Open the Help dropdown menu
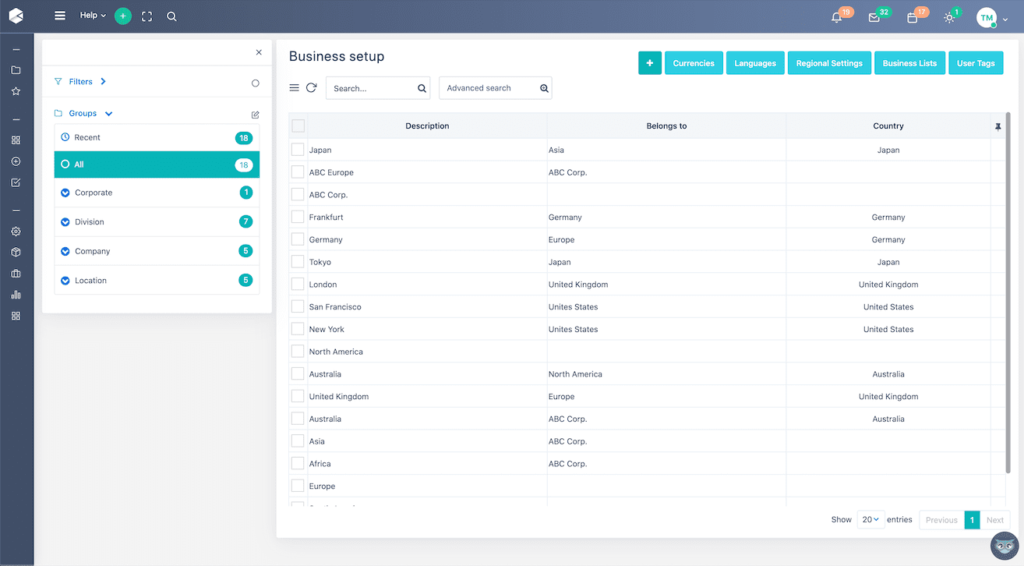1024x566 pixels. tap(93, 15)
